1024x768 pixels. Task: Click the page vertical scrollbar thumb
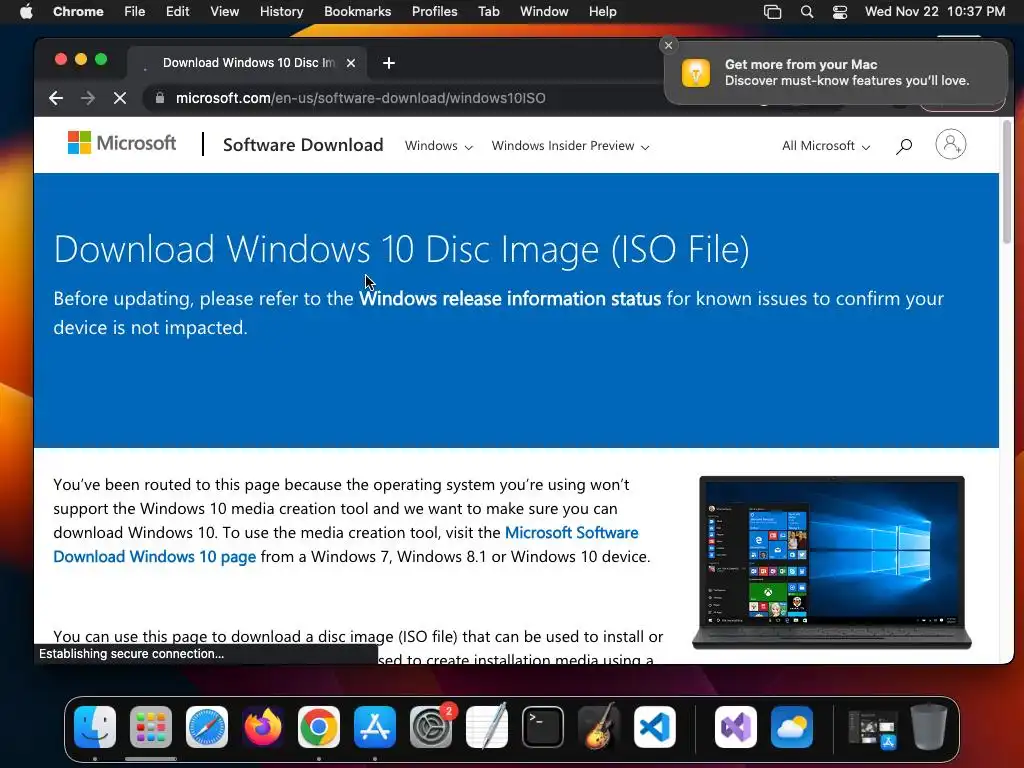pyautogui.click(x=1007, y=182)
